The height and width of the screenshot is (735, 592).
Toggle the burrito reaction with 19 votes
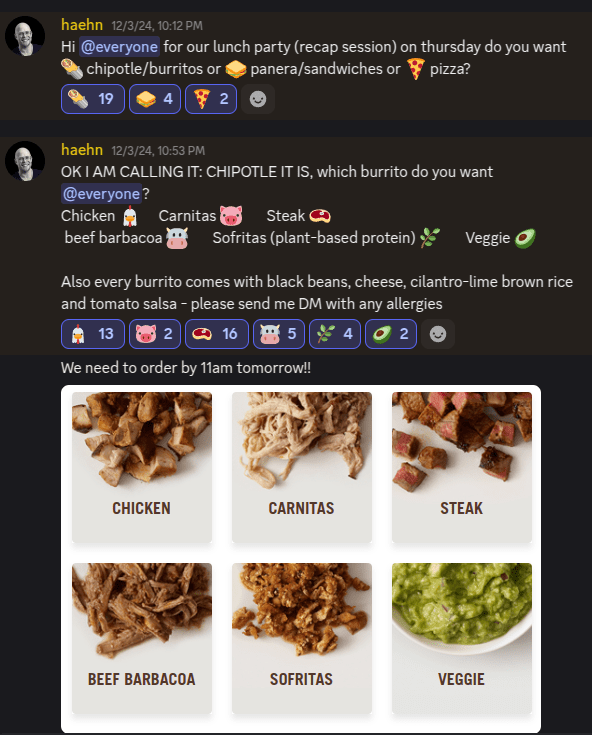[93, 99]
